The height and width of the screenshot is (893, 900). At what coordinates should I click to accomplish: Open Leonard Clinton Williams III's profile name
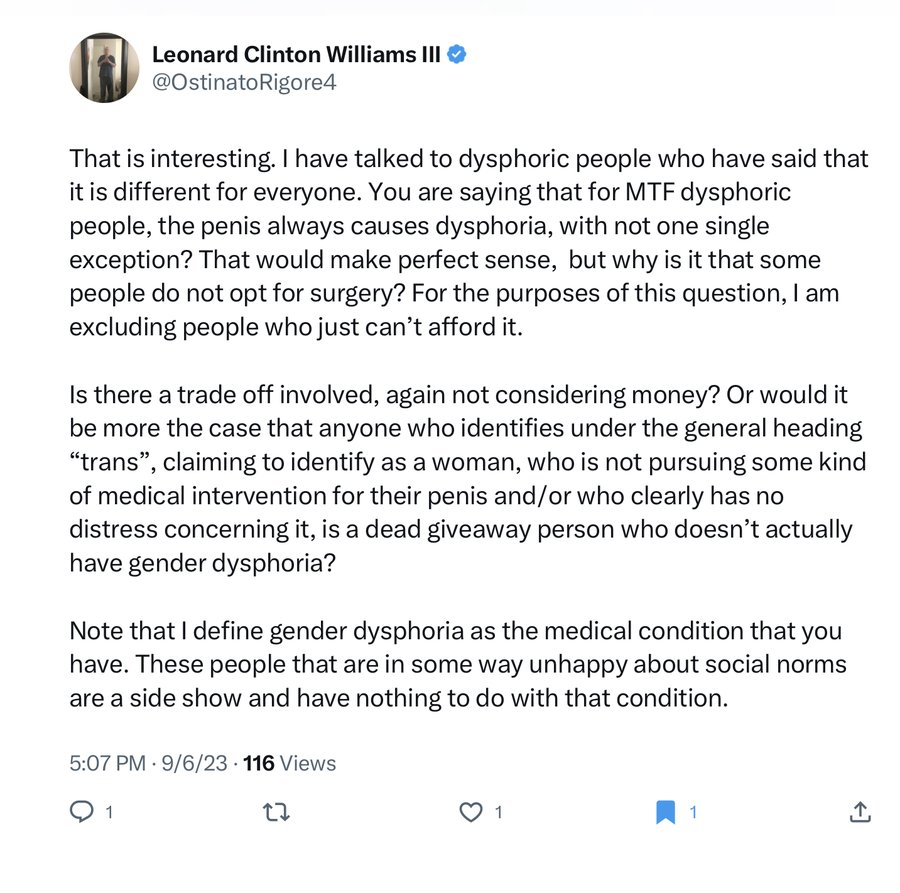(296, 55)
